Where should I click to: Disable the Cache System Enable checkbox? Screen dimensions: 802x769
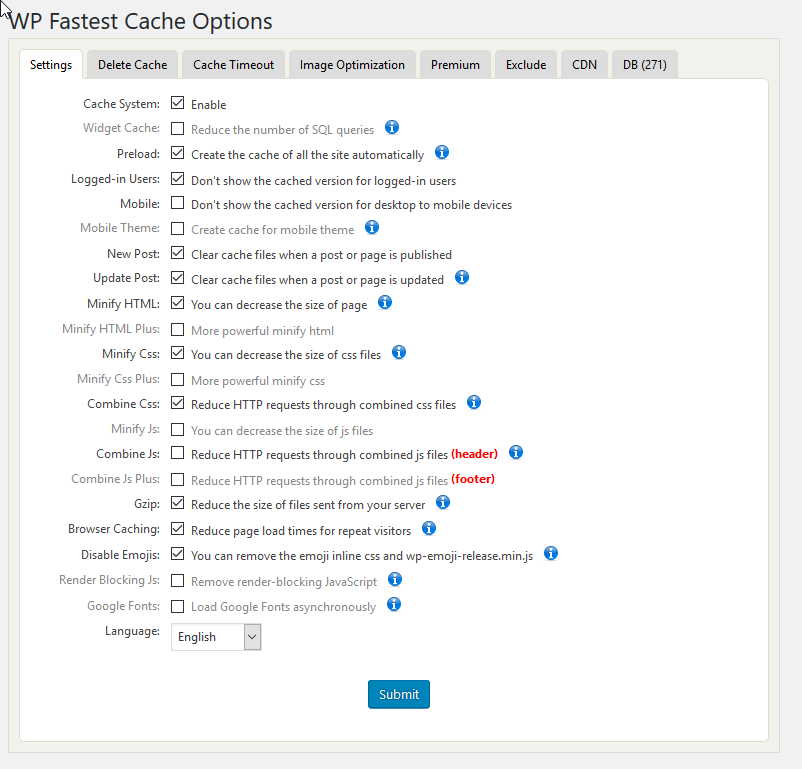click(x=178, y=103)
